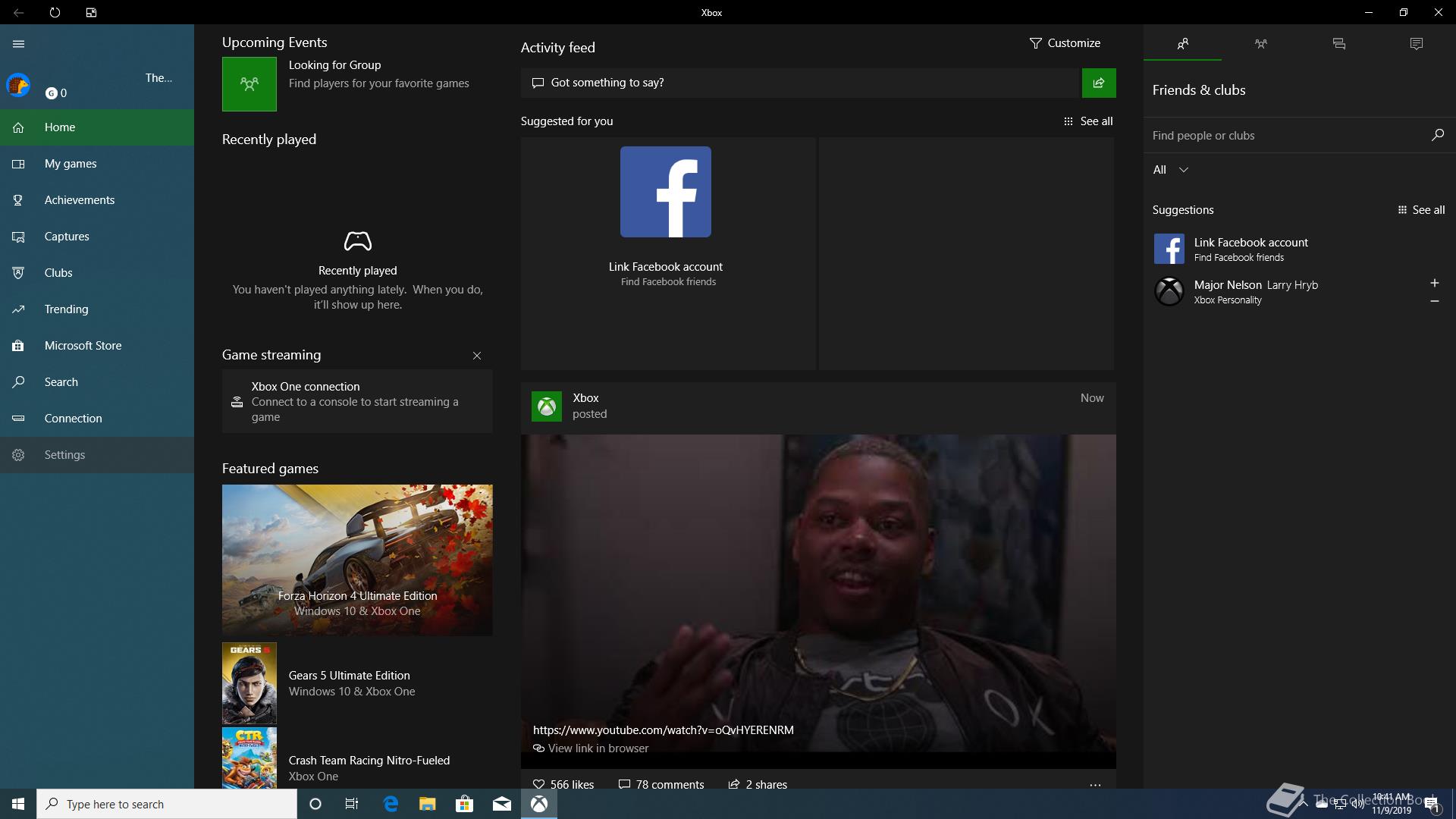Screen dimensions: 1456x819
Task: Open Windows Start menu
Action: tap(18, 804)
